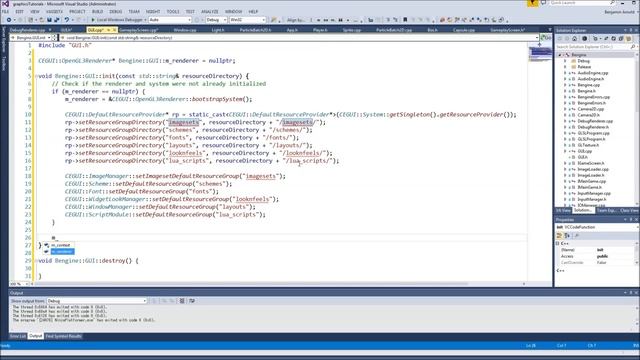The height and width of the screenshot is (360, 640).
Task: Switch to the Find Symbol Results tab
Action: coord(63,336)
